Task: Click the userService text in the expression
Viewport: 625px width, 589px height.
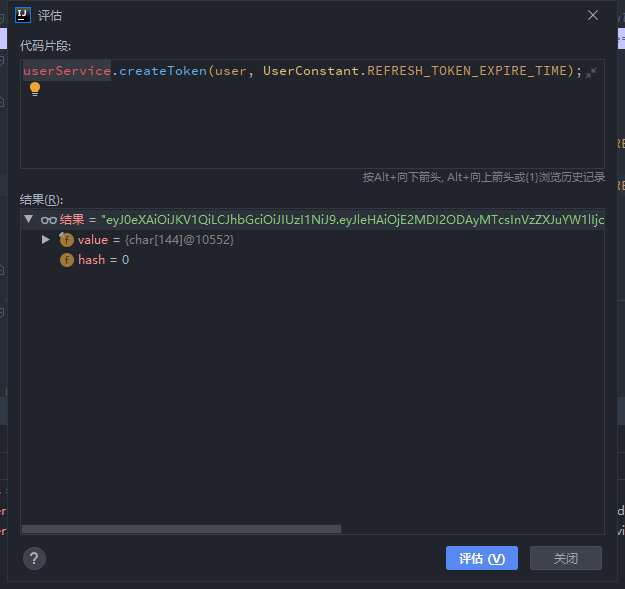Action: 66,71
